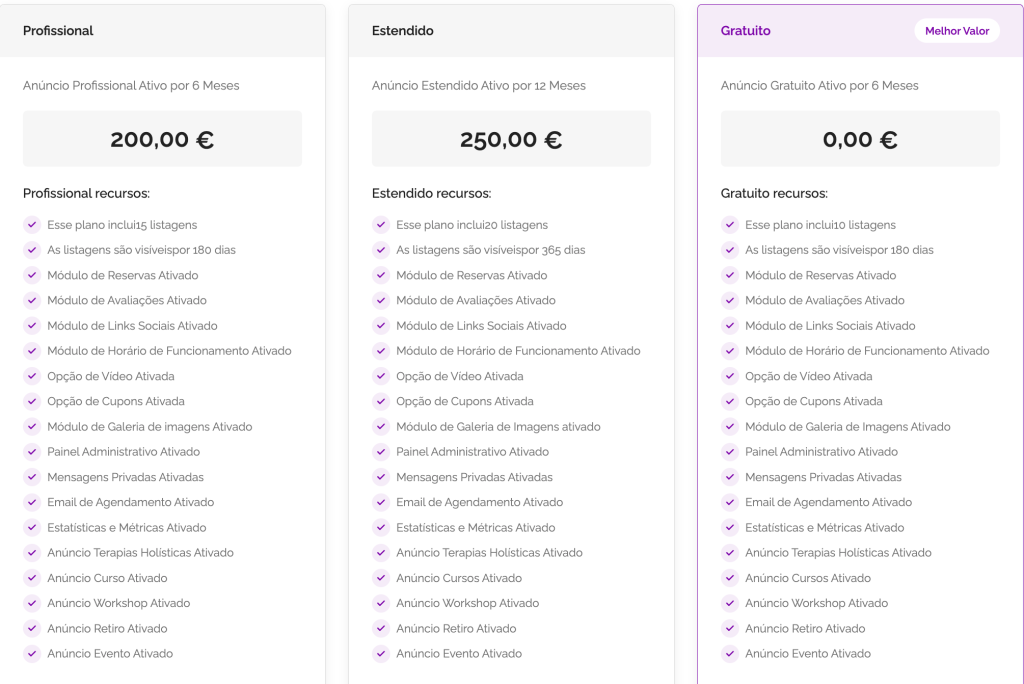Select the Gratuito plan header
The image size is (1024, 684).
pos(746,31)
